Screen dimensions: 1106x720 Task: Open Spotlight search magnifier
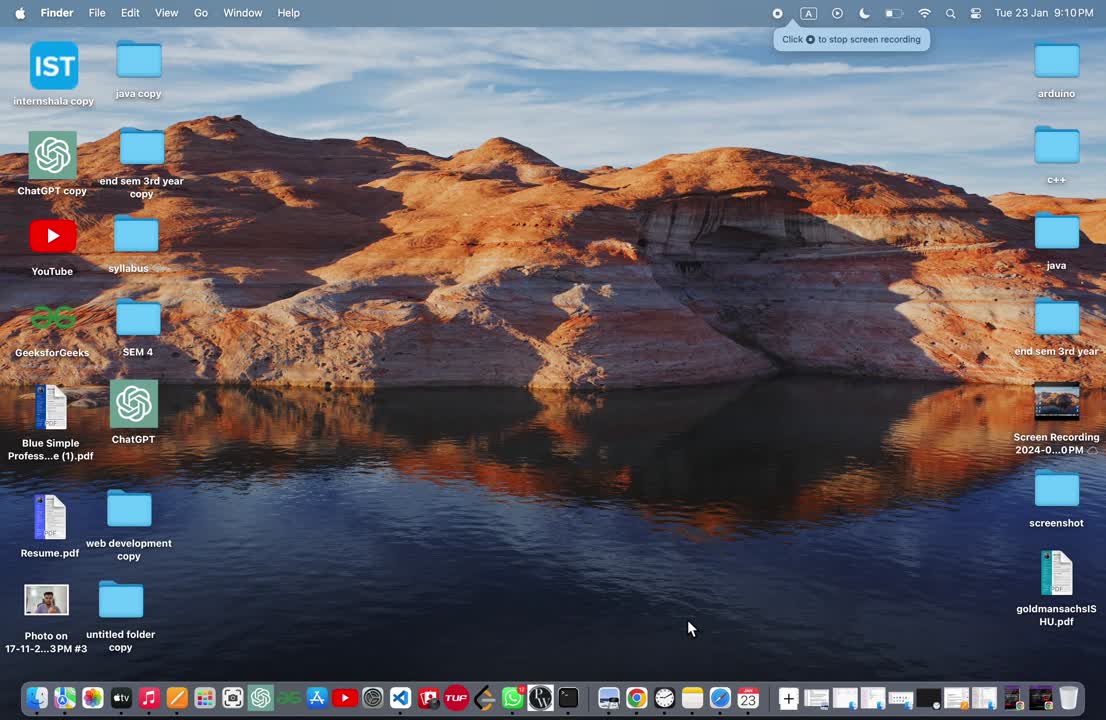coord(950,13)
